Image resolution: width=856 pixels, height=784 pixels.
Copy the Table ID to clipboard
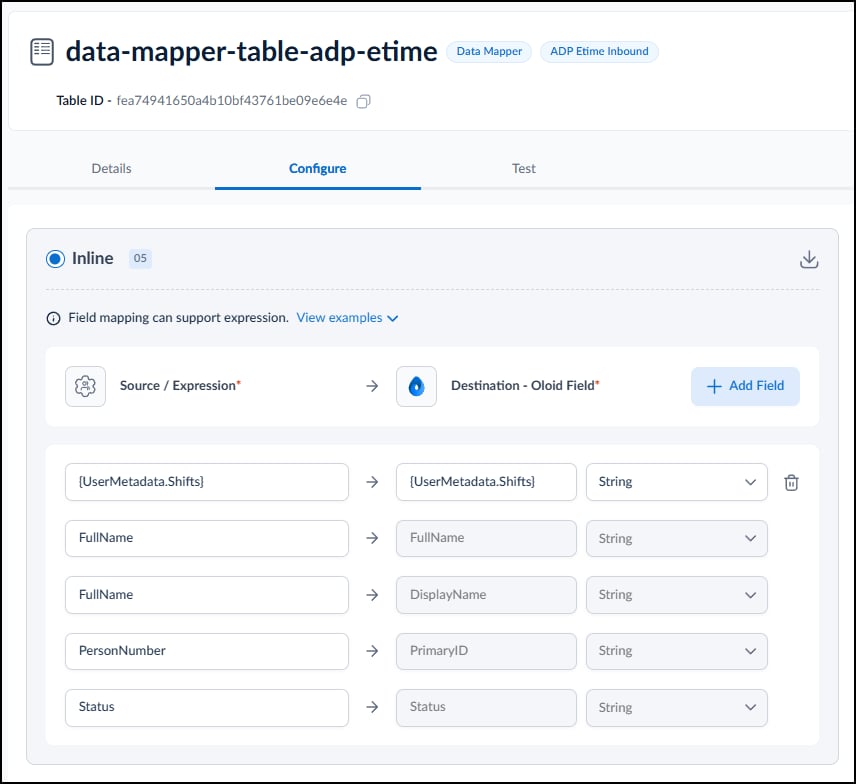pos(363,102)
